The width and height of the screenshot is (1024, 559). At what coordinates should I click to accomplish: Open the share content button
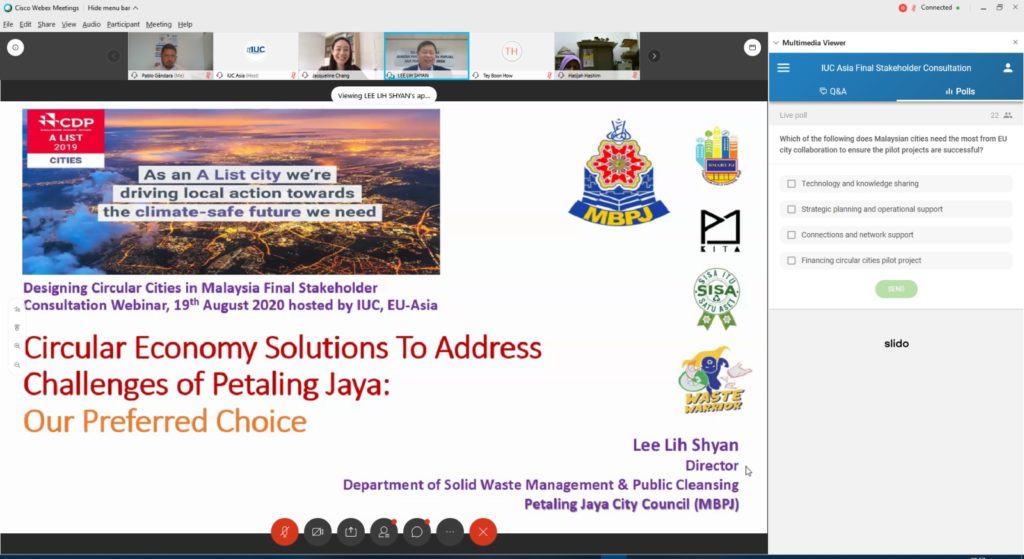351,532
